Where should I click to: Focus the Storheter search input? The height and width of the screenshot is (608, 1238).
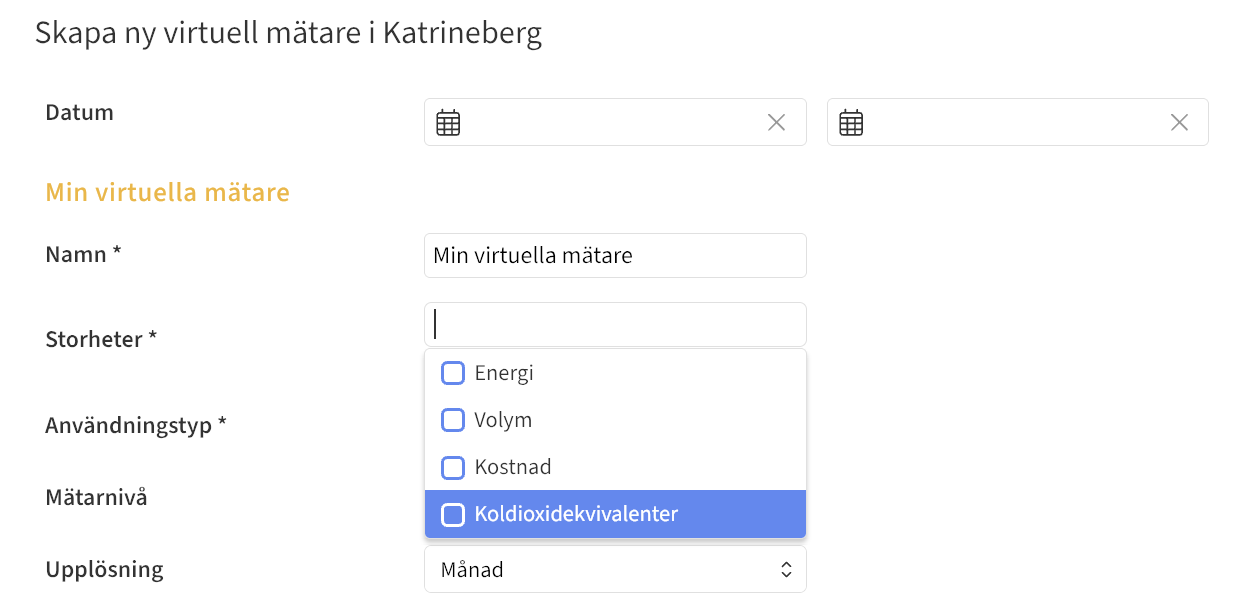click(615, 325)
